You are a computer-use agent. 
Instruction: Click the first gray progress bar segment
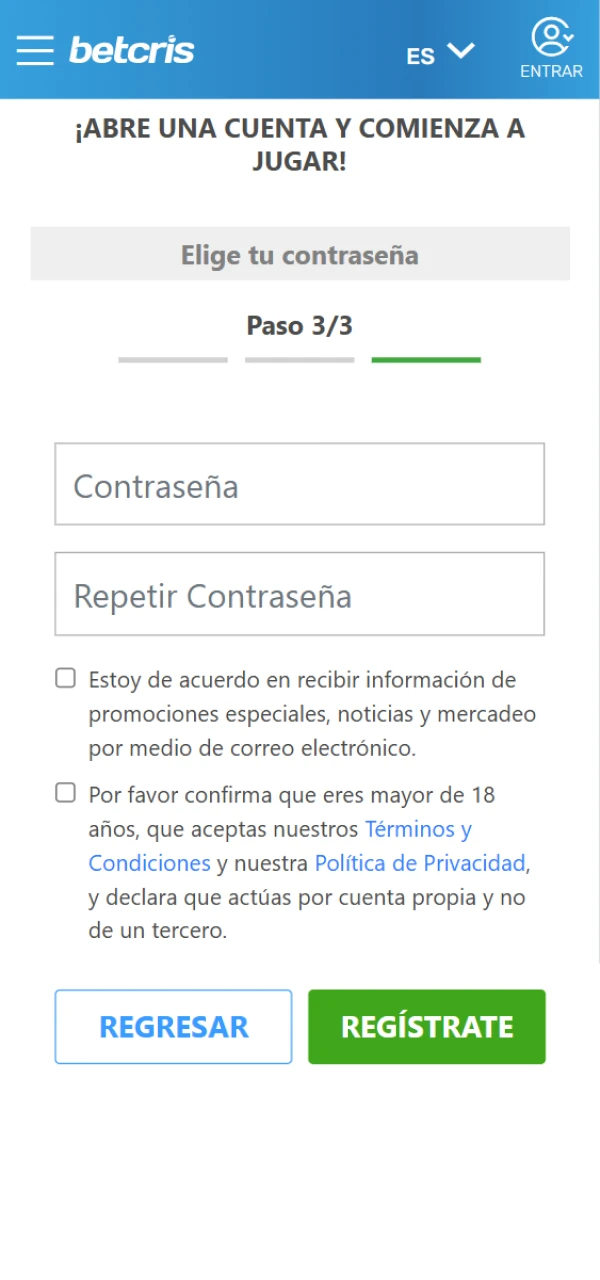pos(172,357)
